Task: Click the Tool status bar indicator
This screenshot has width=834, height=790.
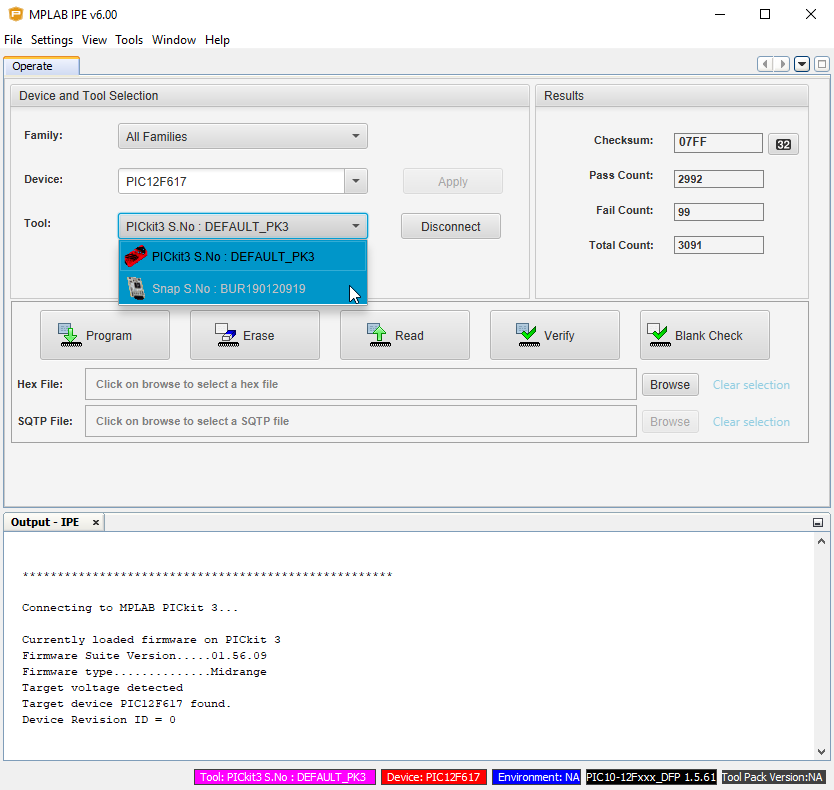Action: (x=285, y=777)
